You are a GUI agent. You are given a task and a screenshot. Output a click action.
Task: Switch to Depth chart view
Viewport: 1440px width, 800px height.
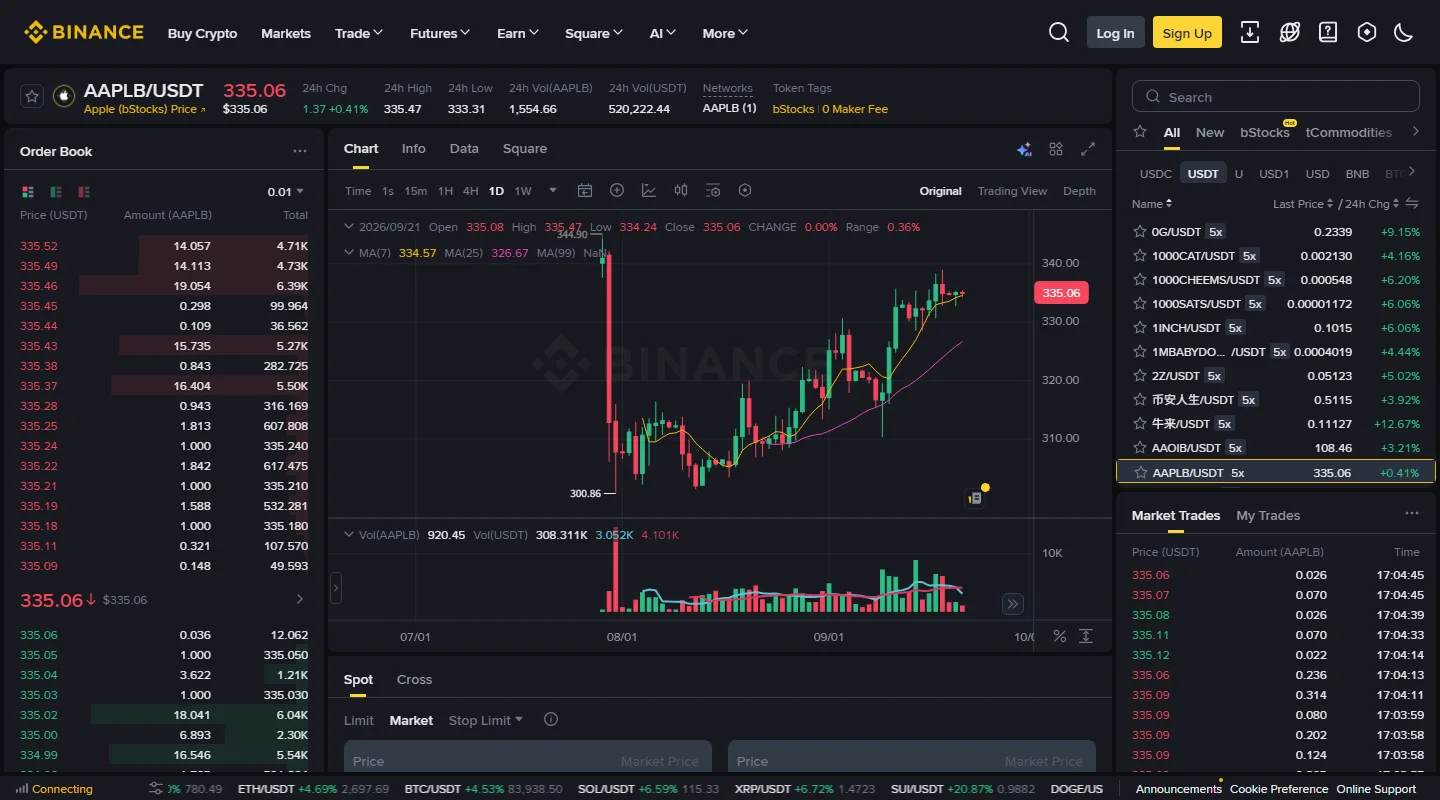(x=1079, y=191)
